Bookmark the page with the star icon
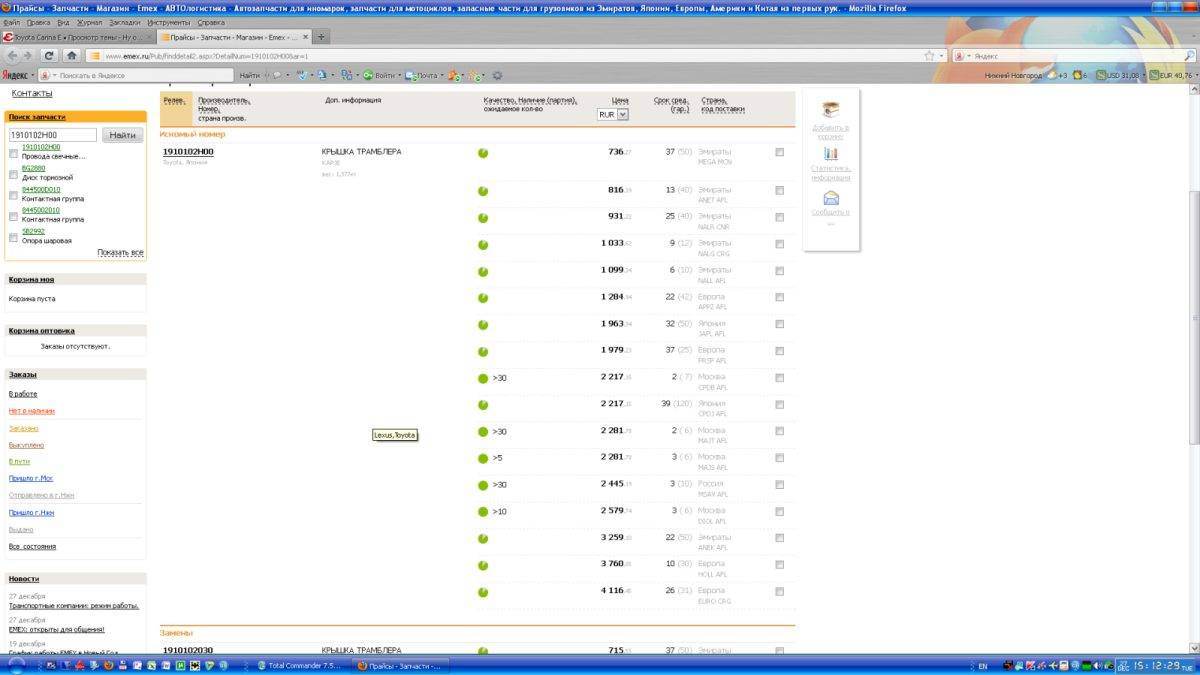This screenshot has width=1200, height=675. [929, 56]
